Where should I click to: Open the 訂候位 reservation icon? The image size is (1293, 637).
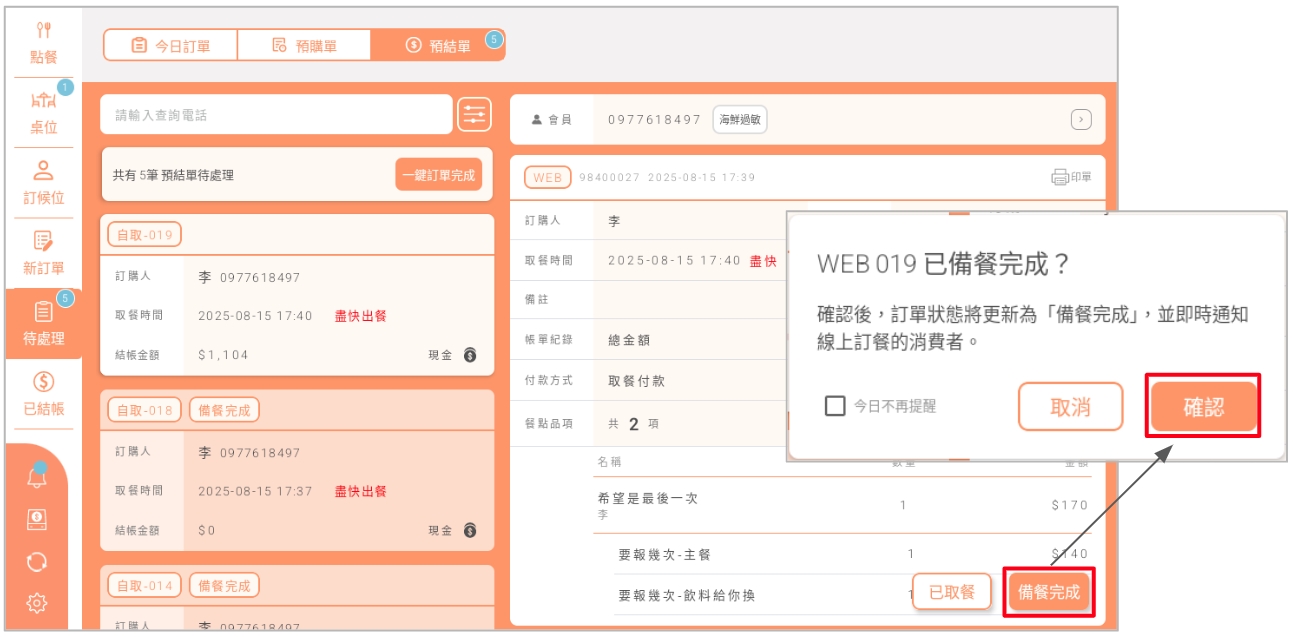43,182
